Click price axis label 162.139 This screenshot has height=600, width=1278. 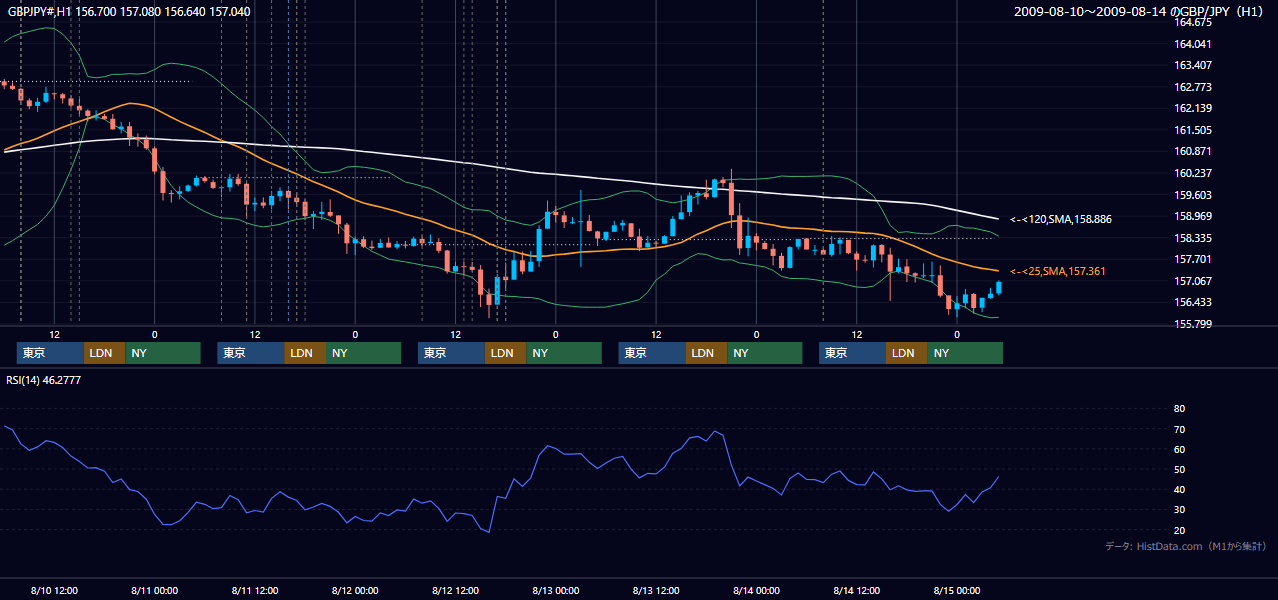coord(1193,108)
